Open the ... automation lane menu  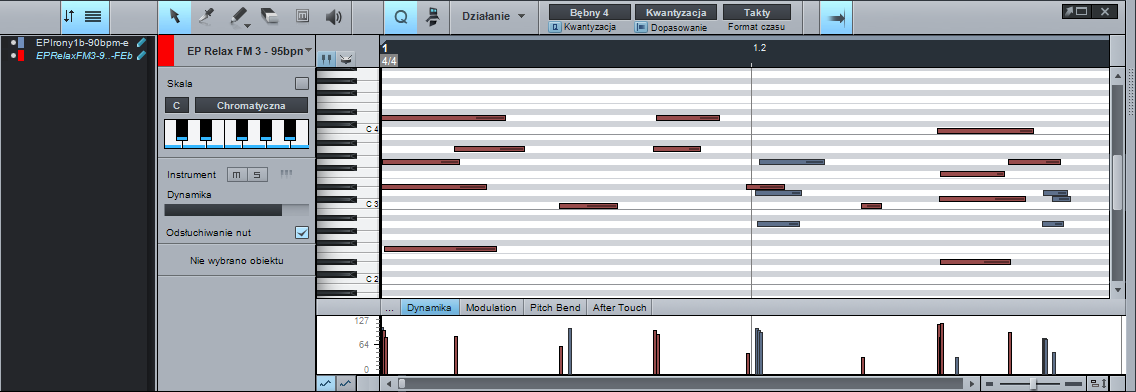click(390, 307)
